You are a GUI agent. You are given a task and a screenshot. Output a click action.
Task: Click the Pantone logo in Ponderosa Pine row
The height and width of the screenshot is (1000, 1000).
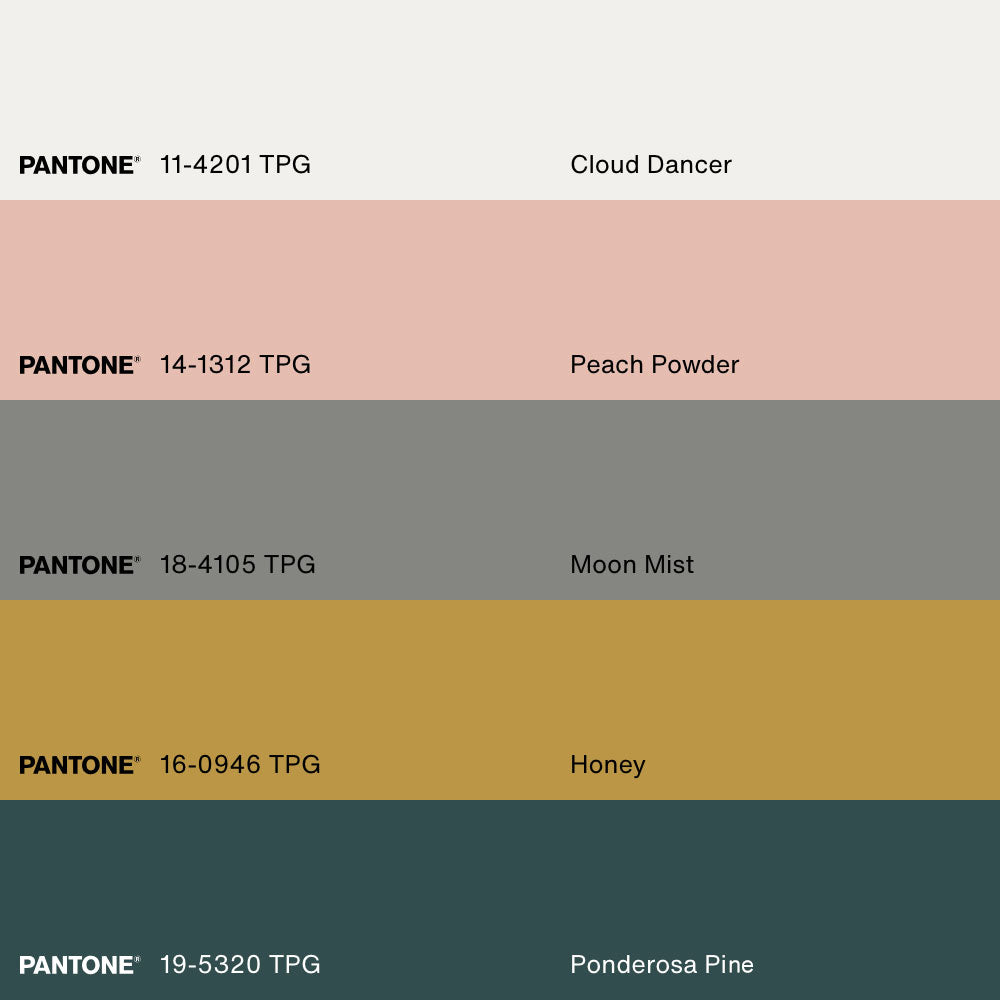point(79,965)
